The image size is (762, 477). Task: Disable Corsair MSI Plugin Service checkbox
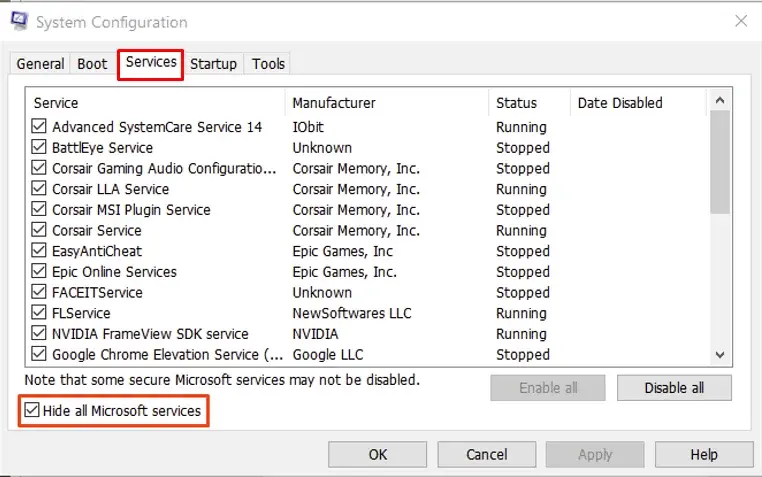coord(39,209)
